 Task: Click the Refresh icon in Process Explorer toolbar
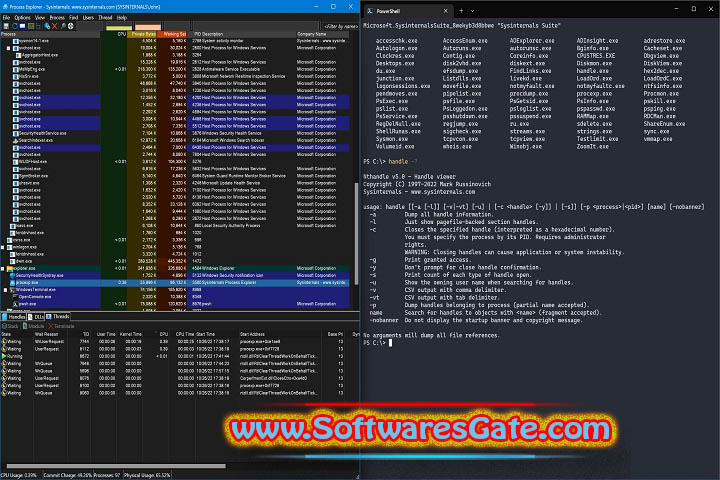tap(15, 26)
